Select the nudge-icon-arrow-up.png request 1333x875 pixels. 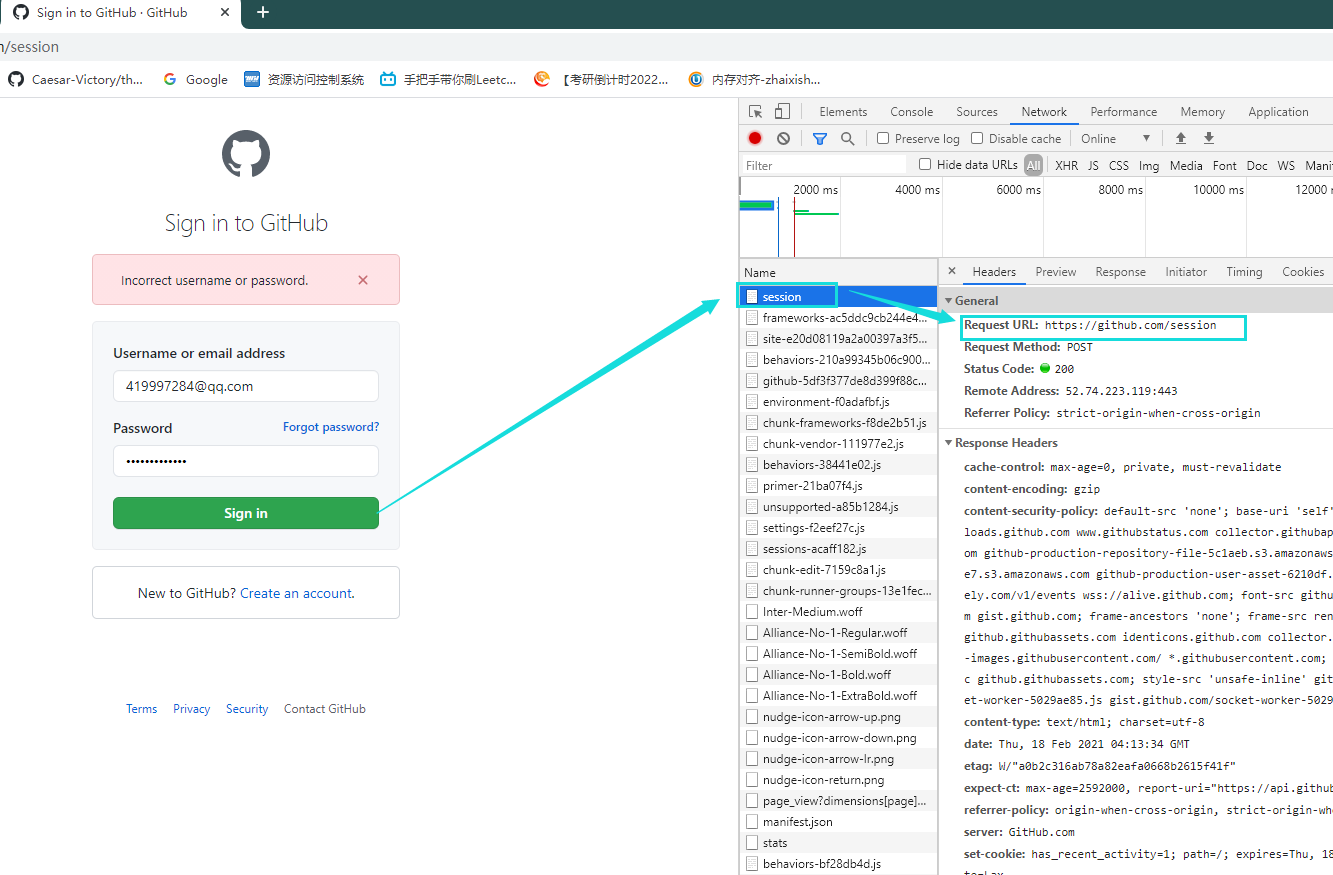click(838, 717)
